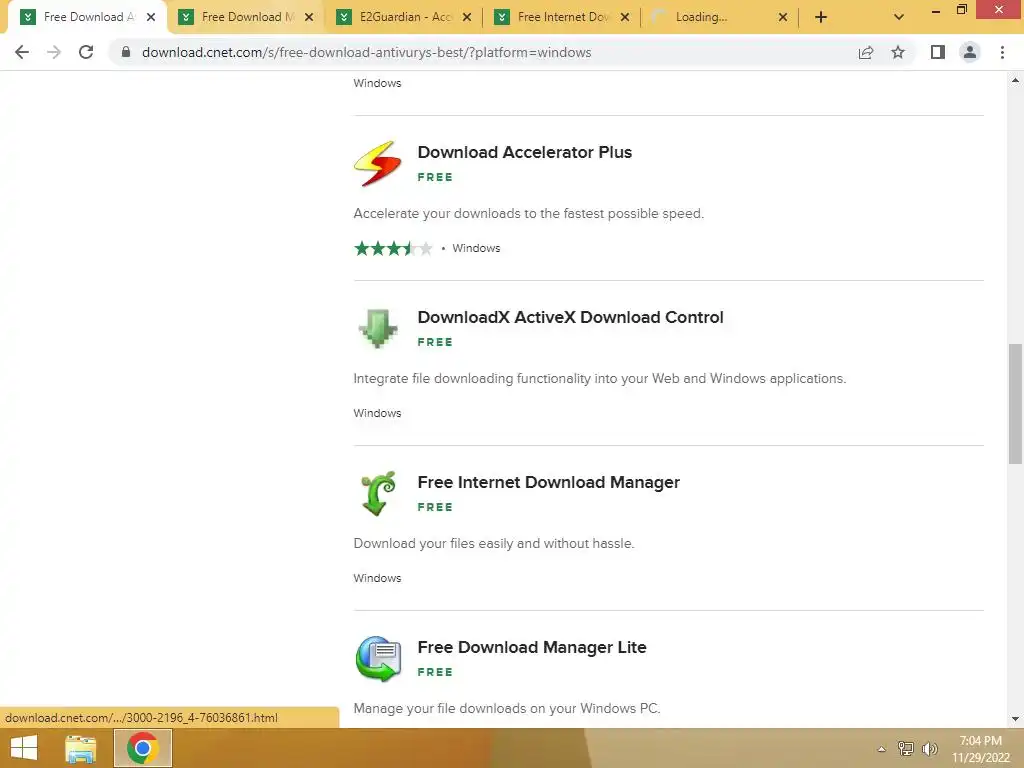1024x768 pixels.
Task: Open the network status tray icon
Action: click(x=906, y=749)
